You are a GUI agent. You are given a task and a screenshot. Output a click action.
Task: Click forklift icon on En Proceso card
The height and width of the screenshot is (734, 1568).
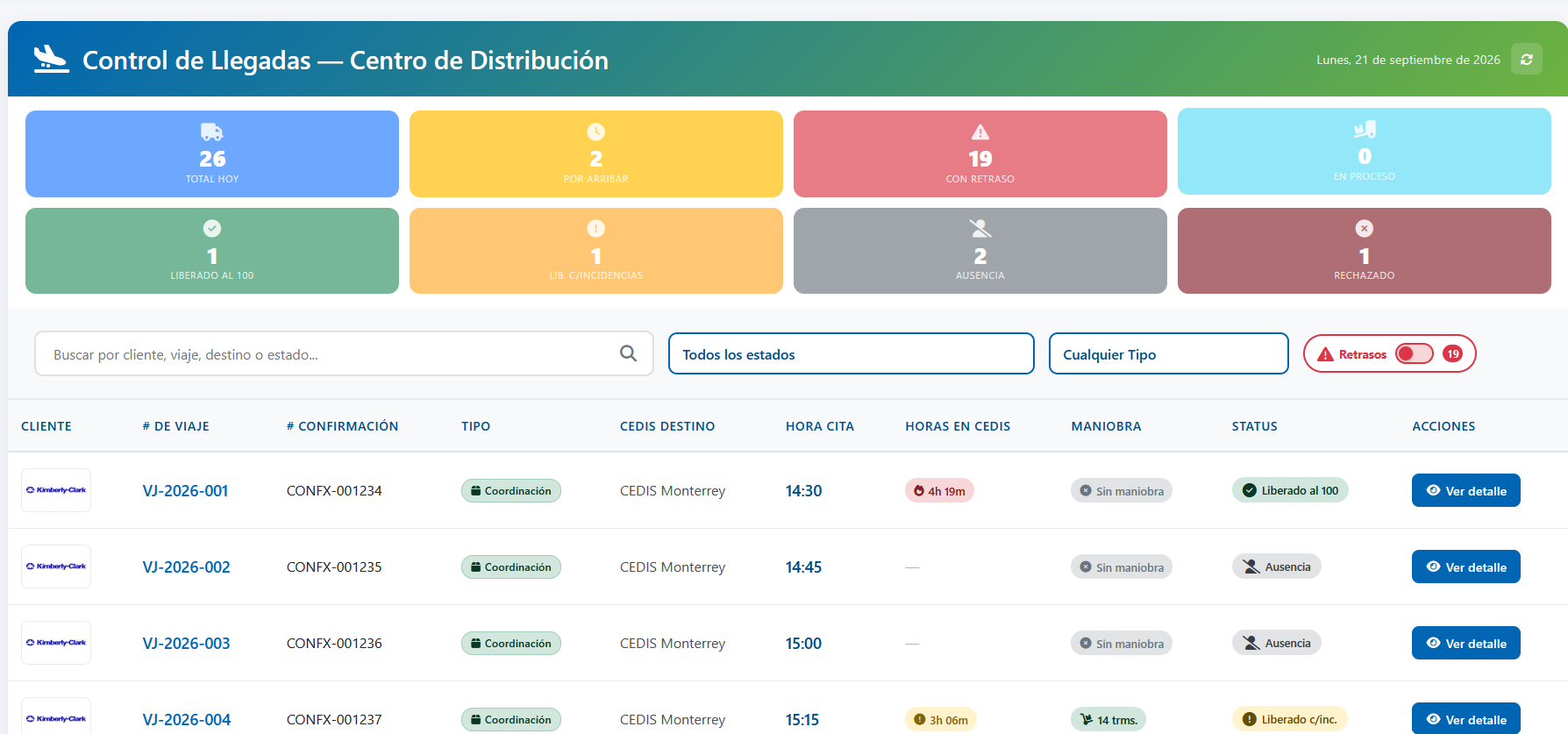1365,130
